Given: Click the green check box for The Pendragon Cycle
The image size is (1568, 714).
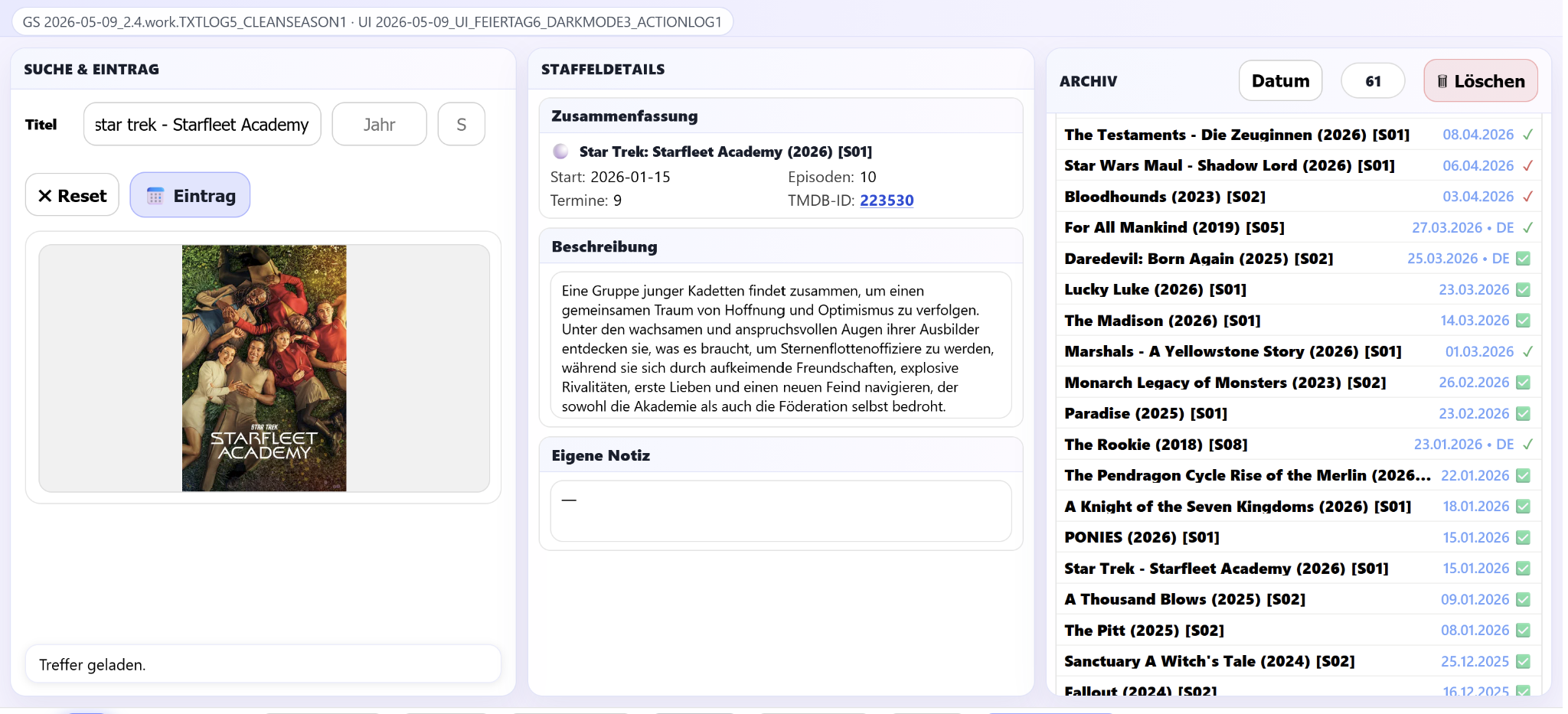Looking at the screenshot, I should [x=1524, y=475].
